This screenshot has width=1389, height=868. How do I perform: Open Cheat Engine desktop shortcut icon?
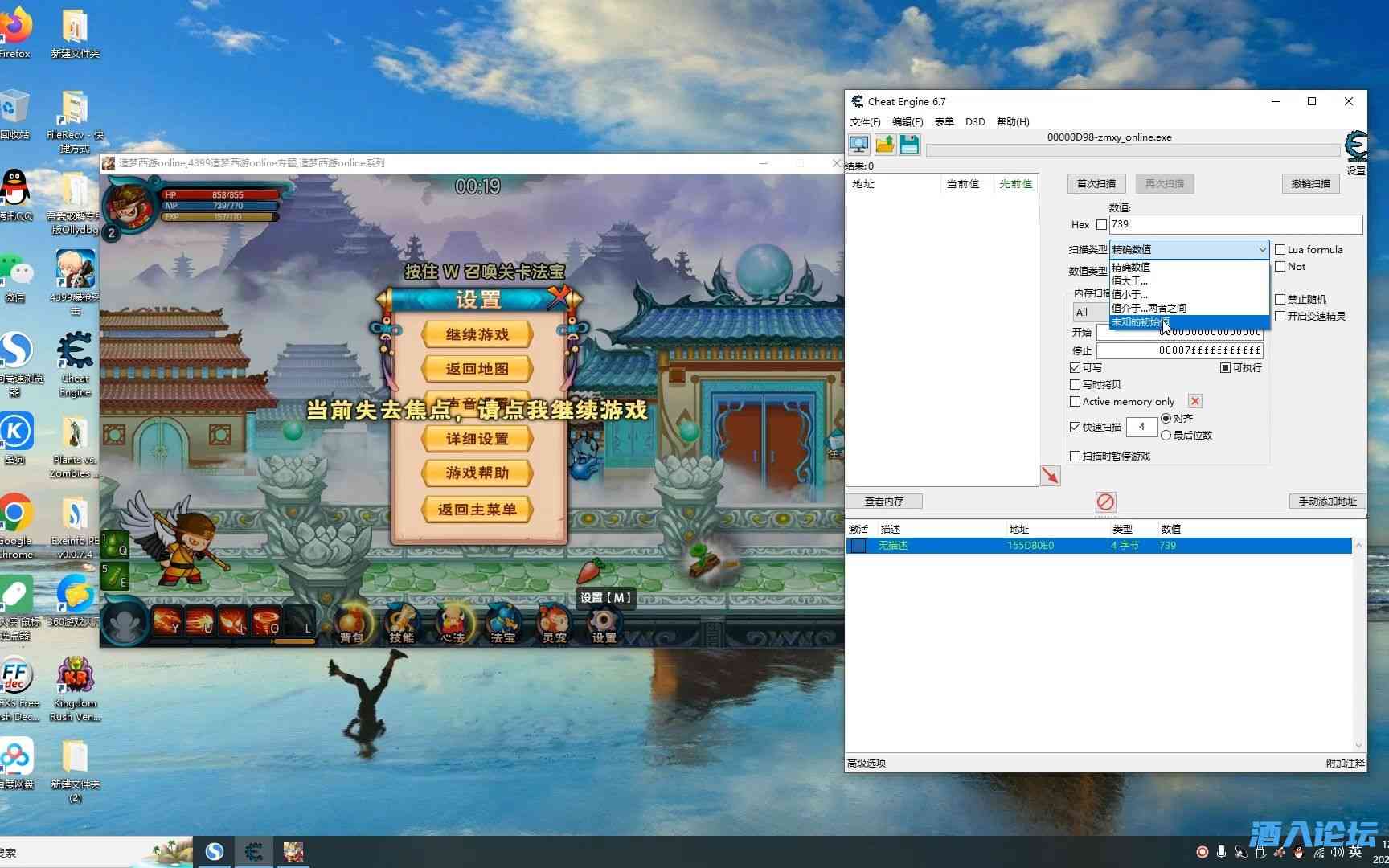click(75, 359)
